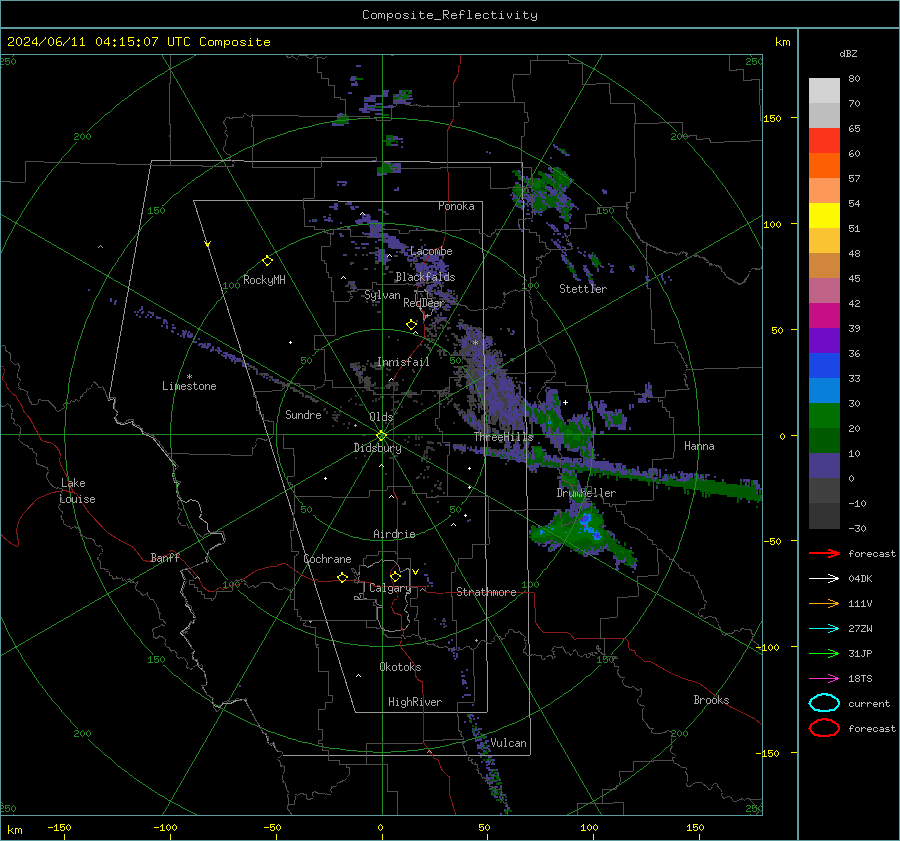The width and height of the screenshot is (900, 841).
Task: Click the Sundre town label
Action: [x=303, y=414]
